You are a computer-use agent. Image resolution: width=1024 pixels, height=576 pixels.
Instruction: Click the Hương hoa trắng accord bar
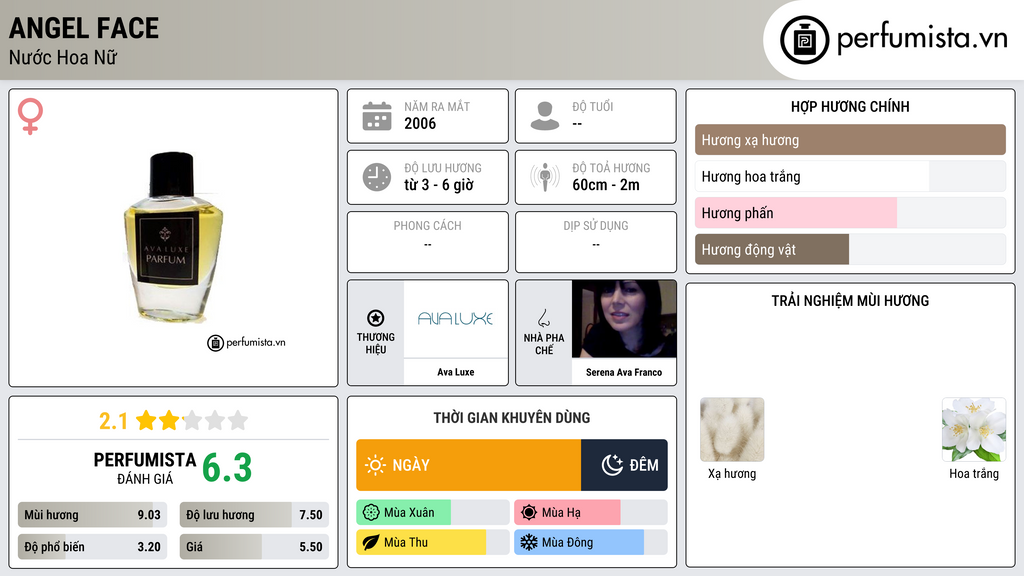pos(850,176)
